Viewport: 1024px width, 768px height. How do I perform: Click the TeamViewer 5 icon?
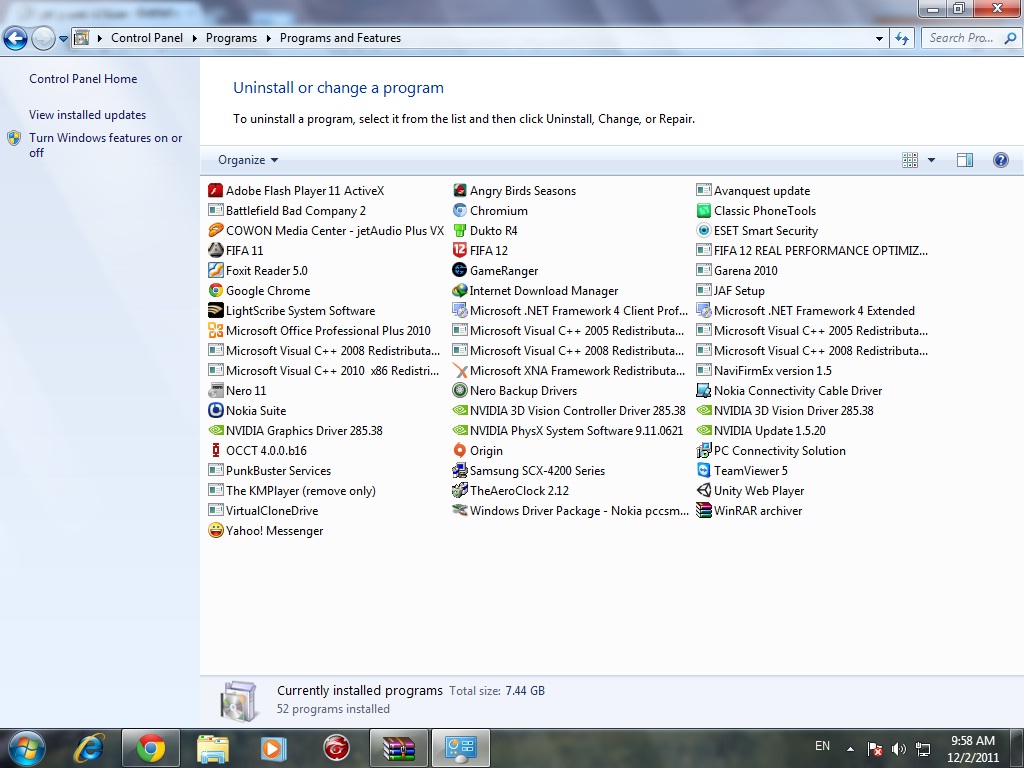click(703, 471)
